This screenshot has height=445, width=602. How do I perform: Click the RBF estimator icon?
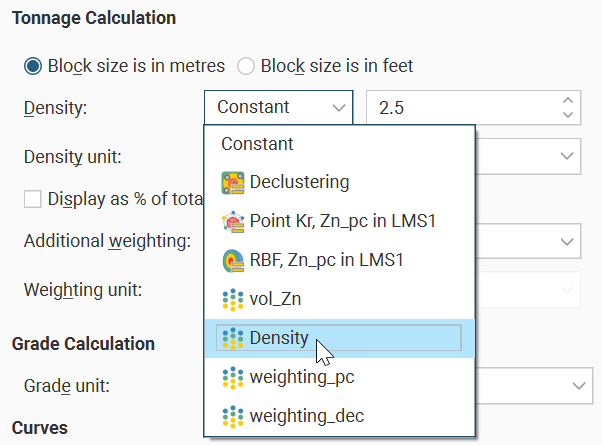click(233, 260)
